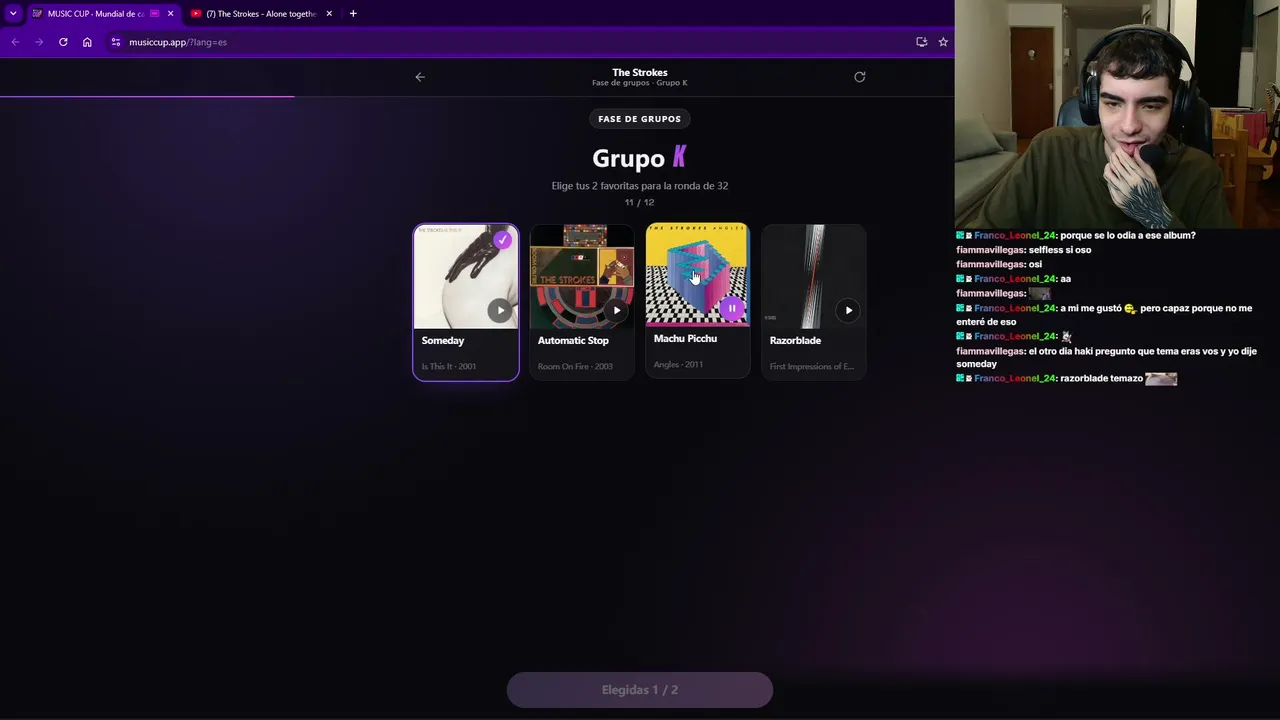This screenshot has width=1280, height=720.
Task: Go back with the app's left arrow
Action: (x=420, y=77)
